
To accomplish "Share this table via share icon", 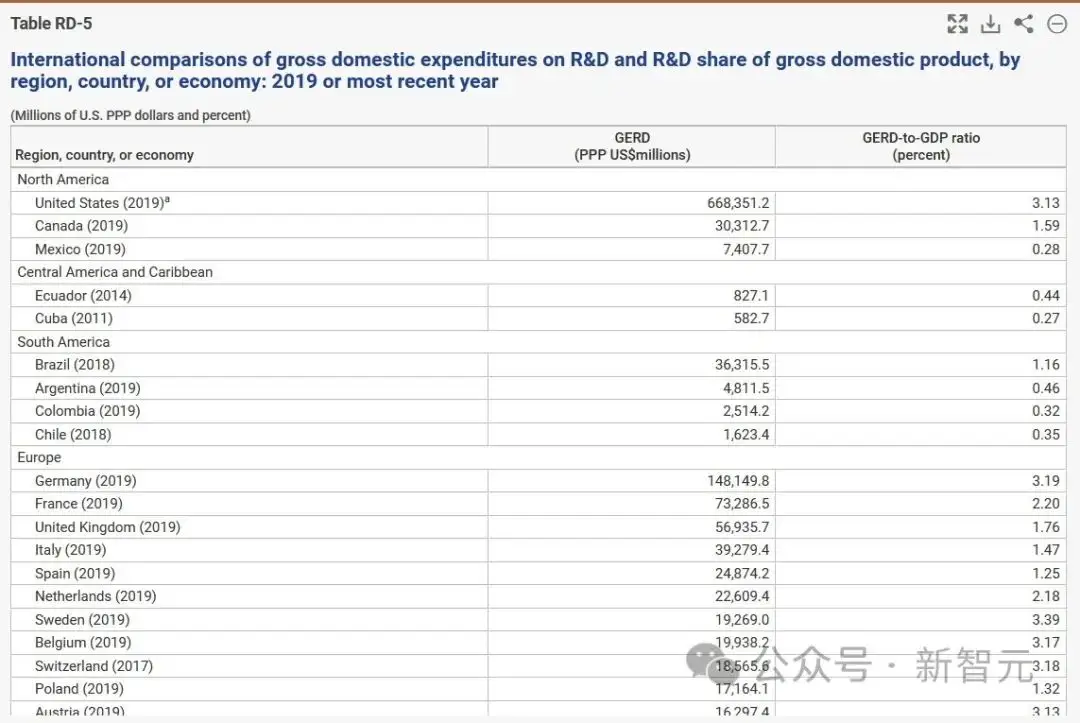I will [x=1024, y=23].
